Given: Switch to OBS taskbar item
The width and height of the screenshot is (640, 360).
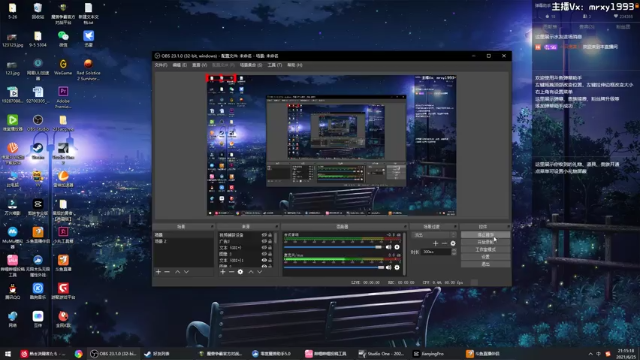Looking at the screenshot, I should (x=114, y=354).
